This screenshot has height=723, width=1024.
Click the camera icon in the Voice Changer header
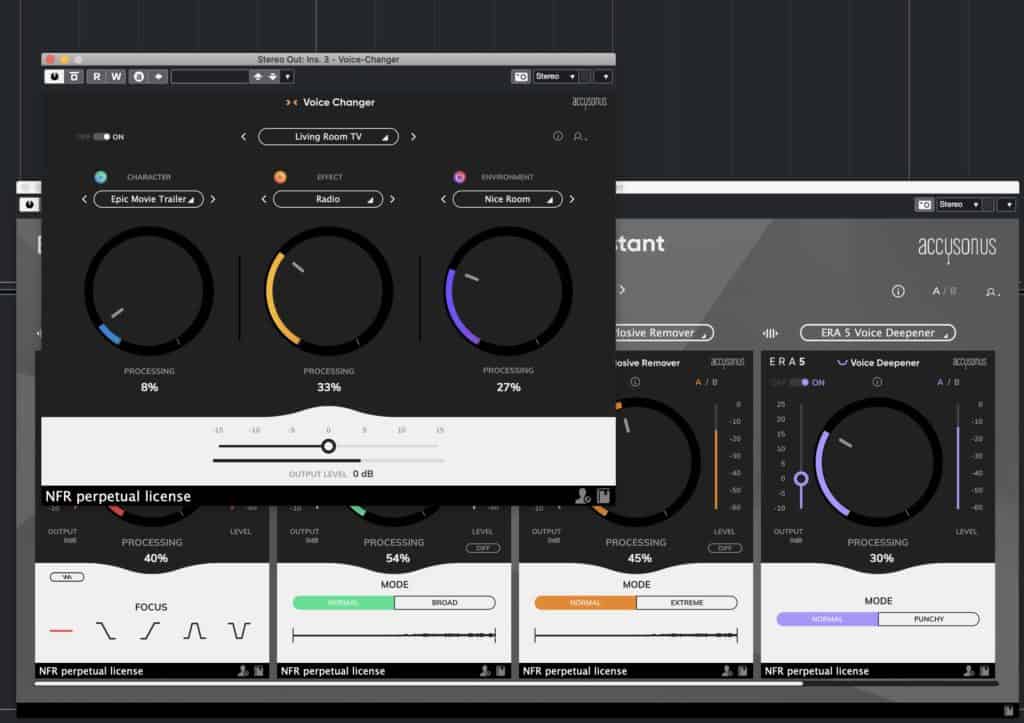[x=520, y=76]
